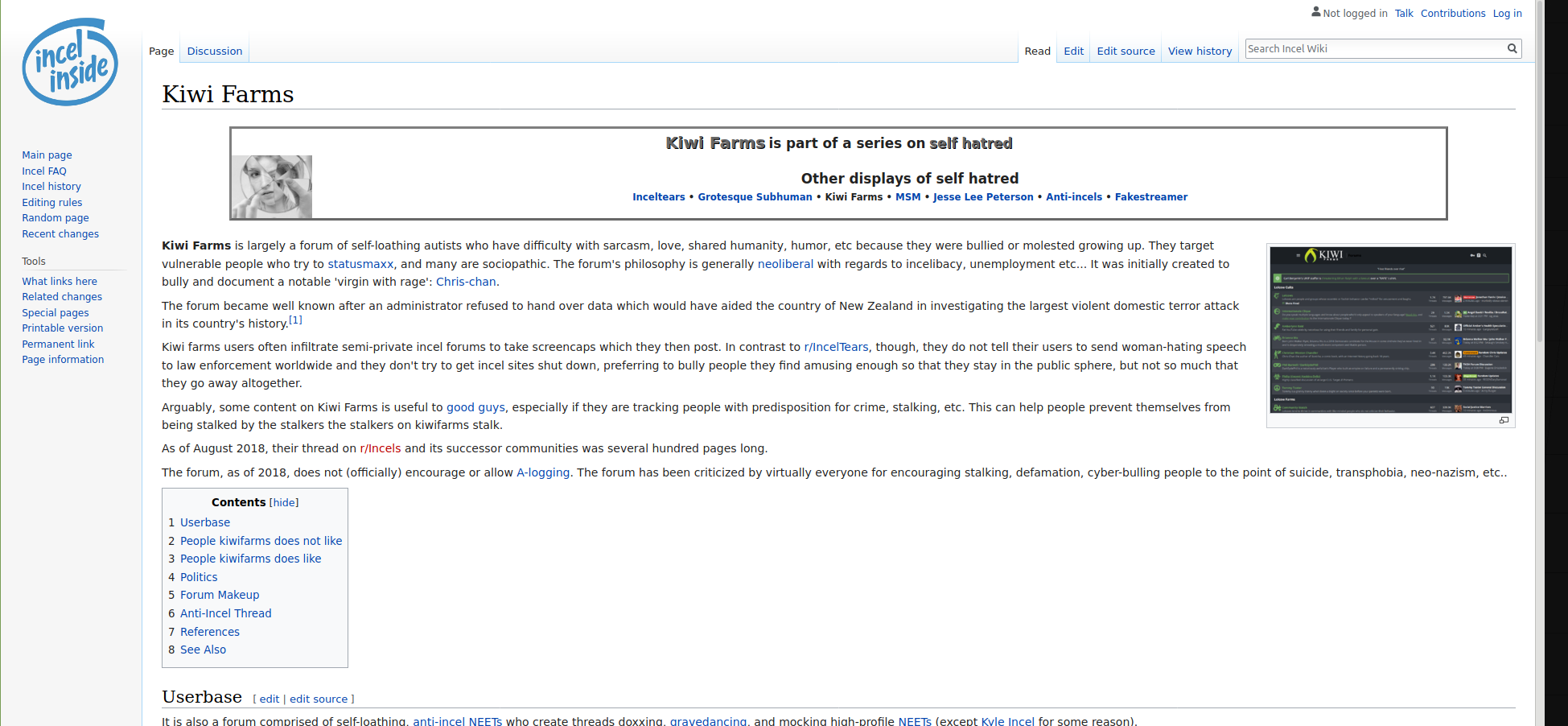Open the gravedancing article link
The height and width of the screenshot is (726, 1568).
[708, 721]
